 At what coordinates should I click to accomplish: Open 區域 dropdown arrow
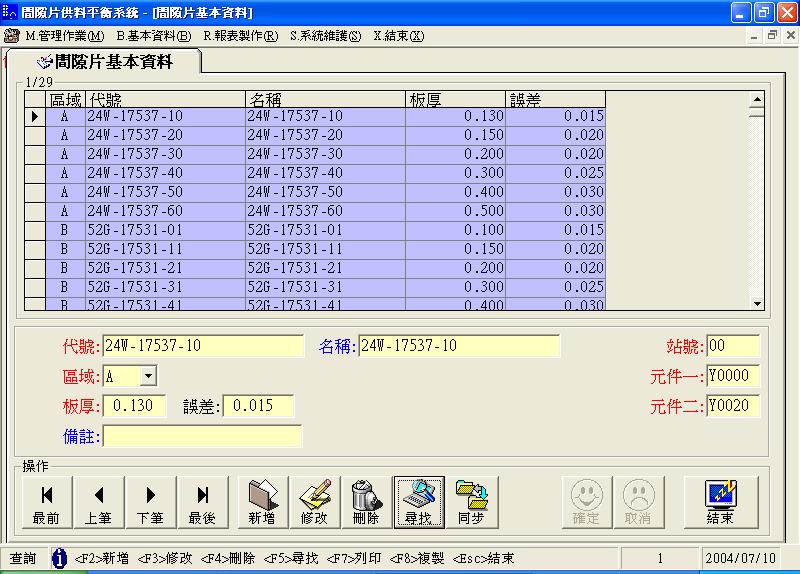pyautogui.click(x=148, y=376)
